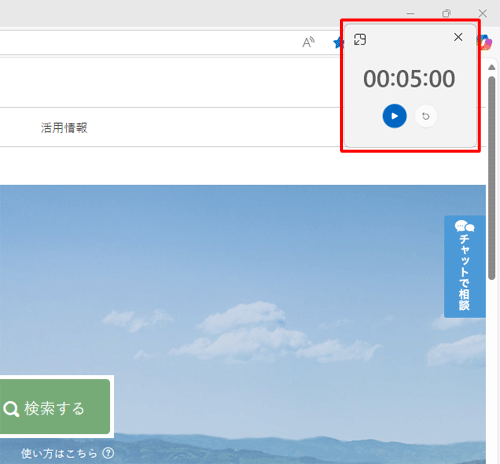Click the scrollbar up arrow
Screen dimensions: 500x464
click(492, 67)
